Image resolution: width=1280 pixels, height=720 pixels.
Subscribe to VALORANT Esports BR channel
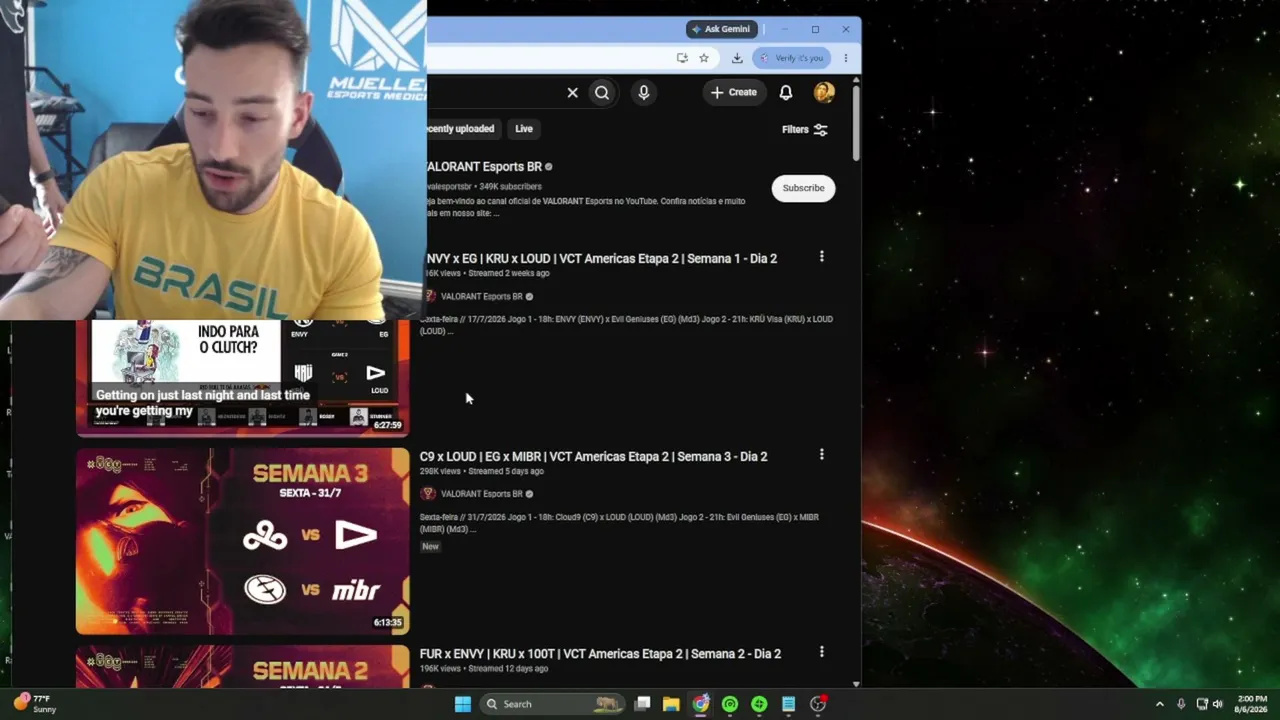(803, 188)
